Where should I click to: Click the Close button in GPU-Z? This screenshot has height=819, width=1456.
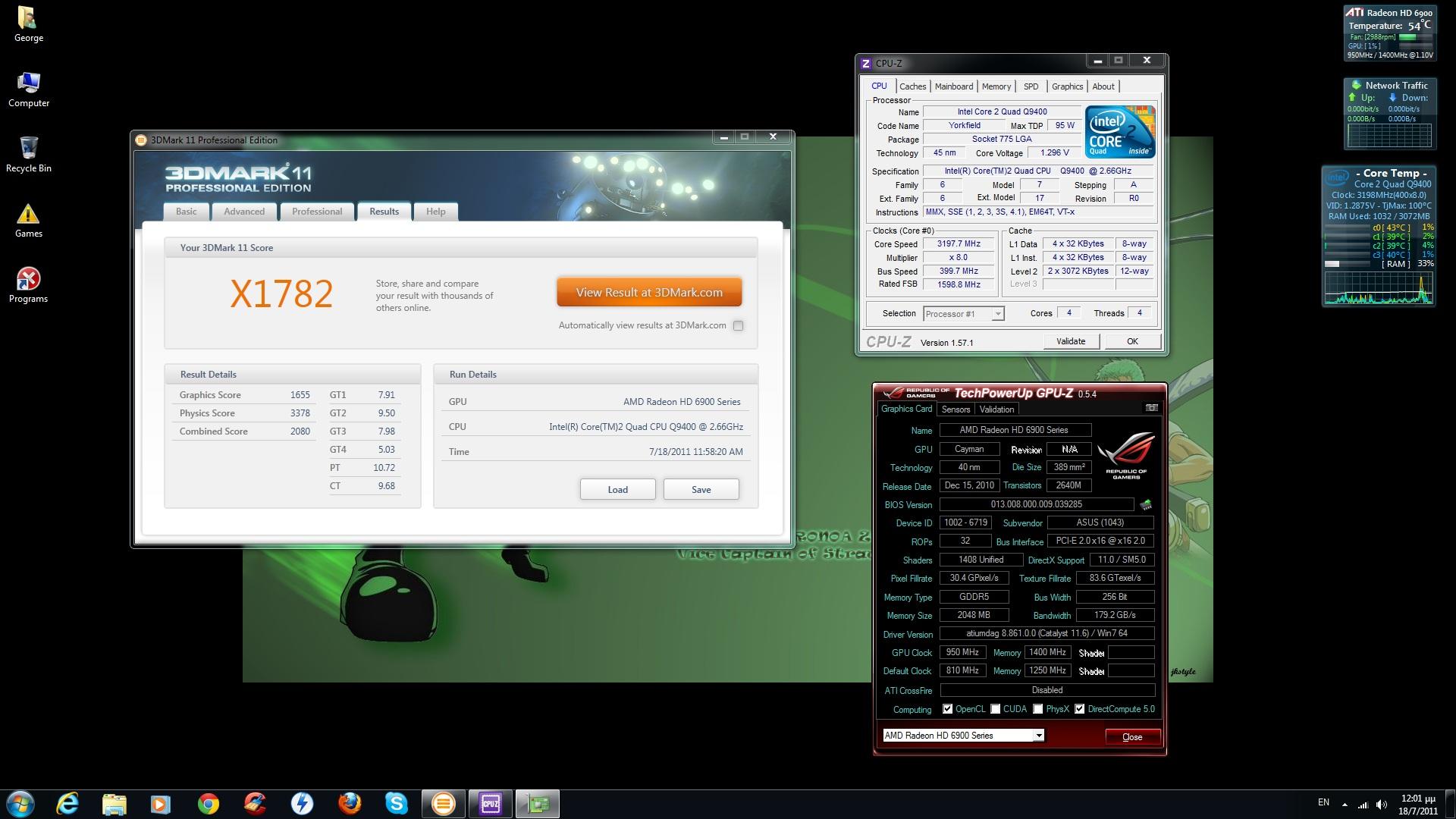(x=1132, y=736)
